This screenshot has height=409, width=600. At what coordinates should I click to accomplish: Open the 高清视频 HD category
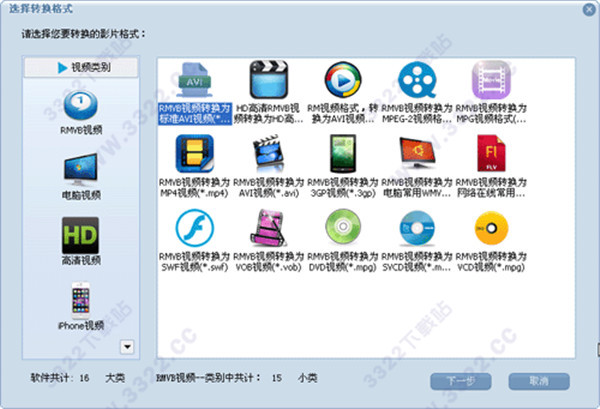pyautogui.click(x=81, y=241)
